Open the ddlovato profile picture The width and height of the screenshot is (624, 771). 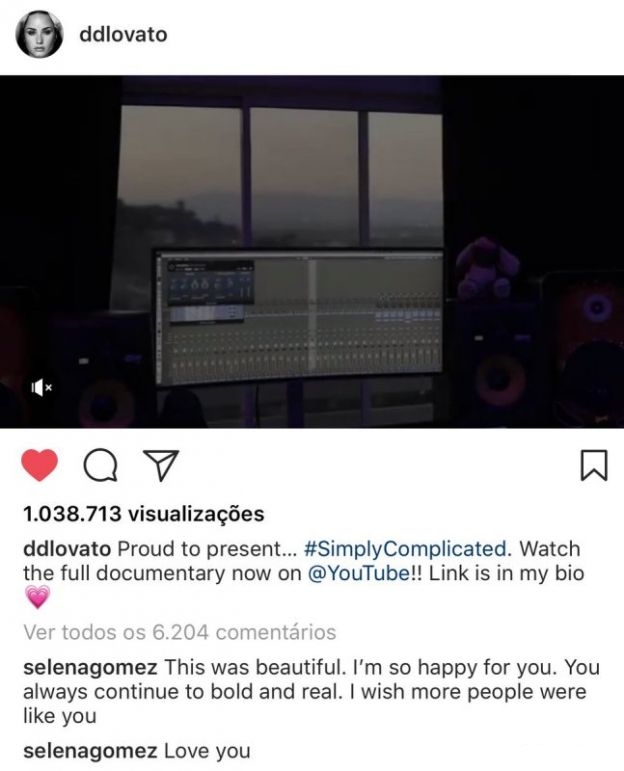(x=39, y=34)
